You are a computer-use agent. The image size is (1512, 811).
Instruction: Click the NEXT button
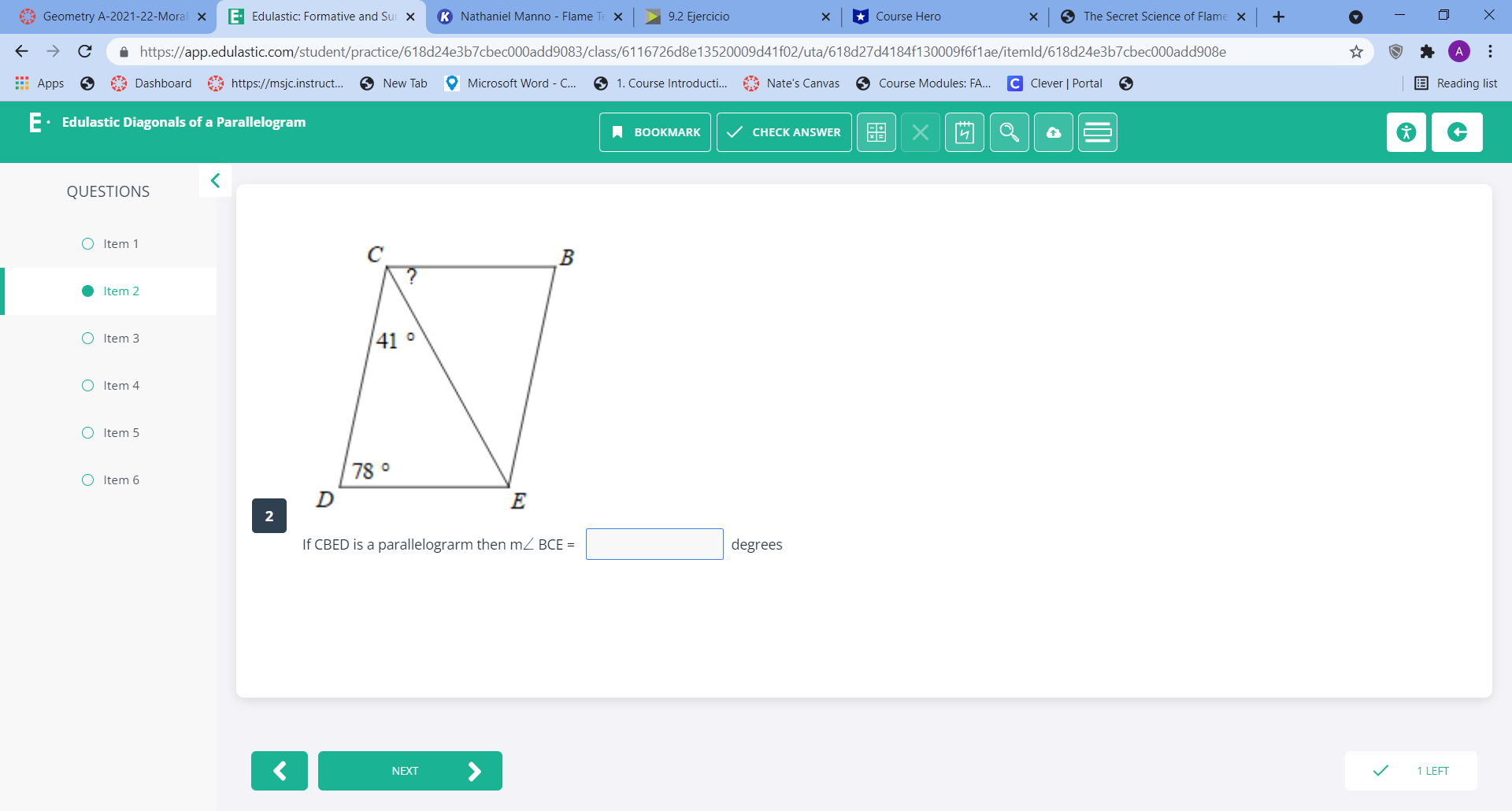tap(409, 770)
